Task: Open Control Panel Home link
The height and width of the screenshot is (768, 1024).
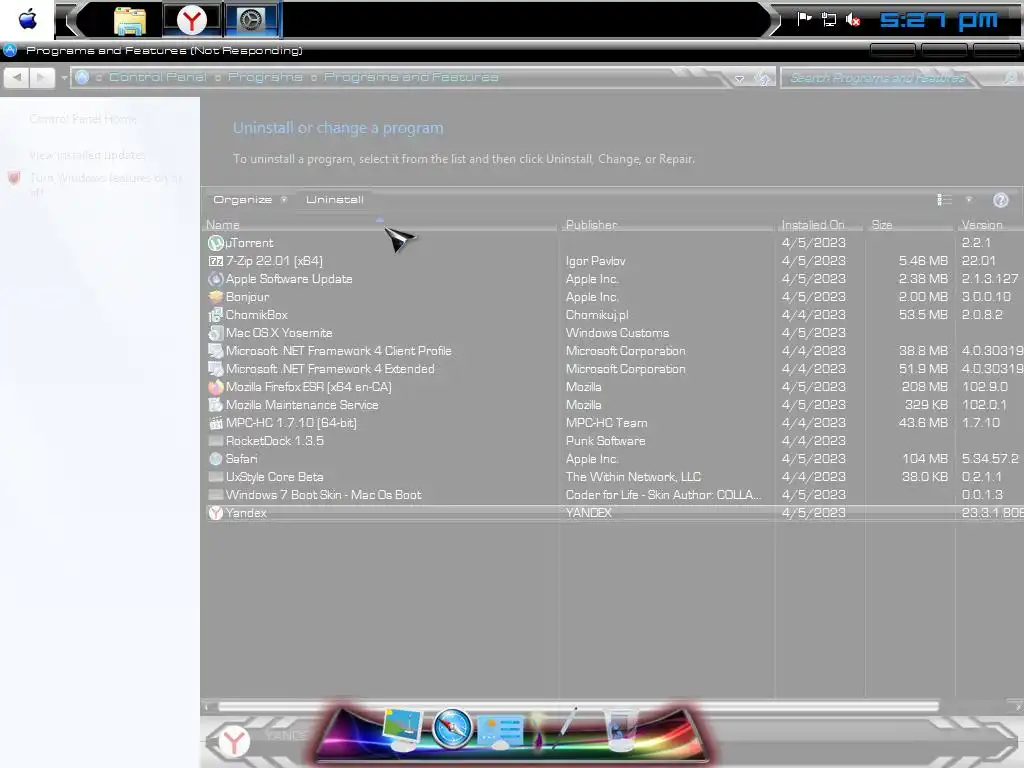Action: point(83,119)
